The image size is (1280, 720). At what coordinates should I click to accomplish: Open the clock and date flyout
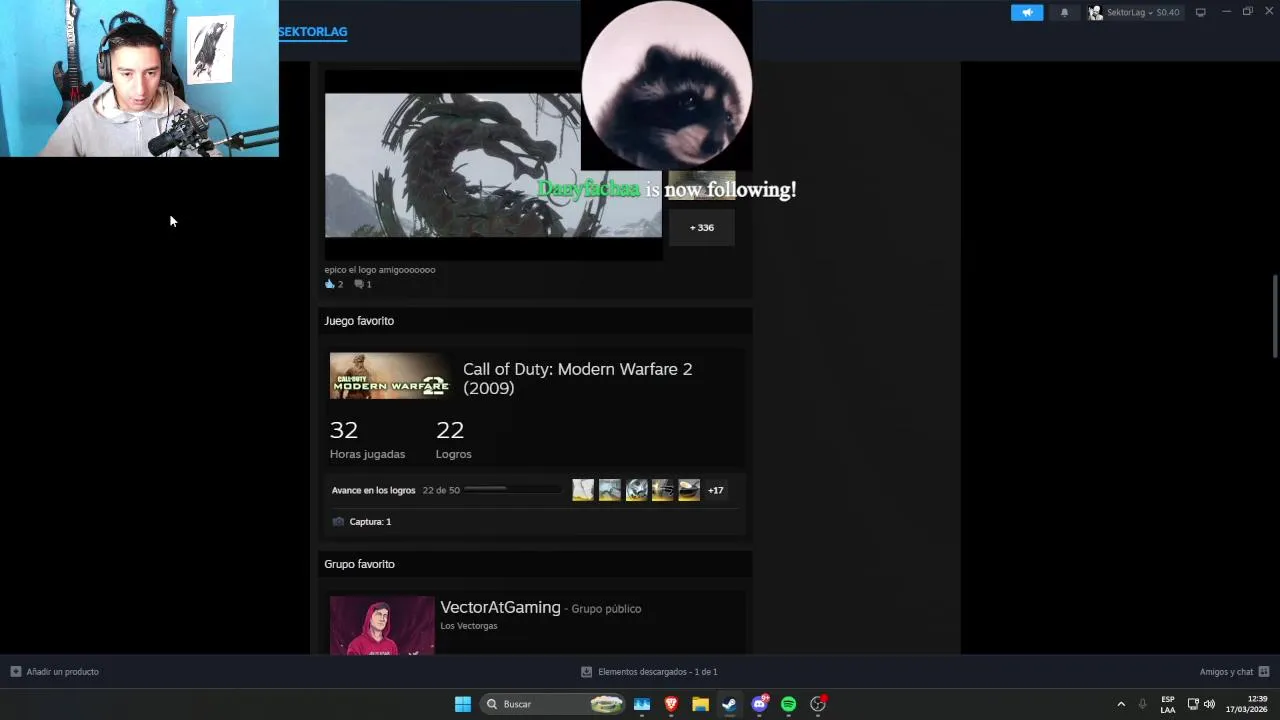pos(1247,704)
